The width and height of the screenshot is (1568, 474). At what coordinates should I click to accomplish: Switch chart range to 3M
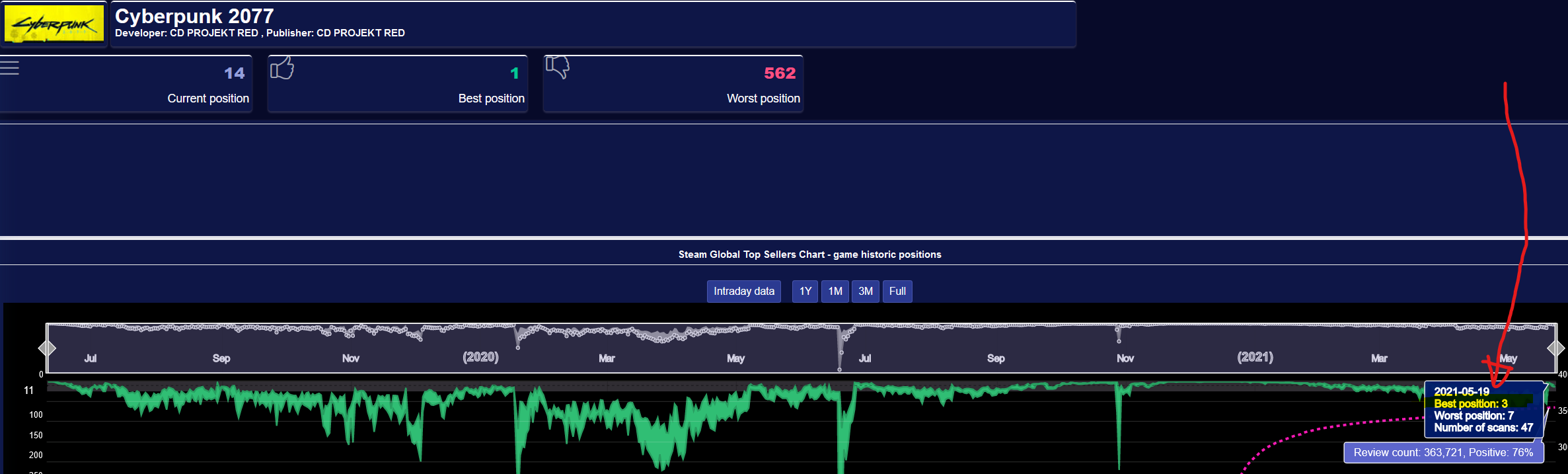coord(866,291)
